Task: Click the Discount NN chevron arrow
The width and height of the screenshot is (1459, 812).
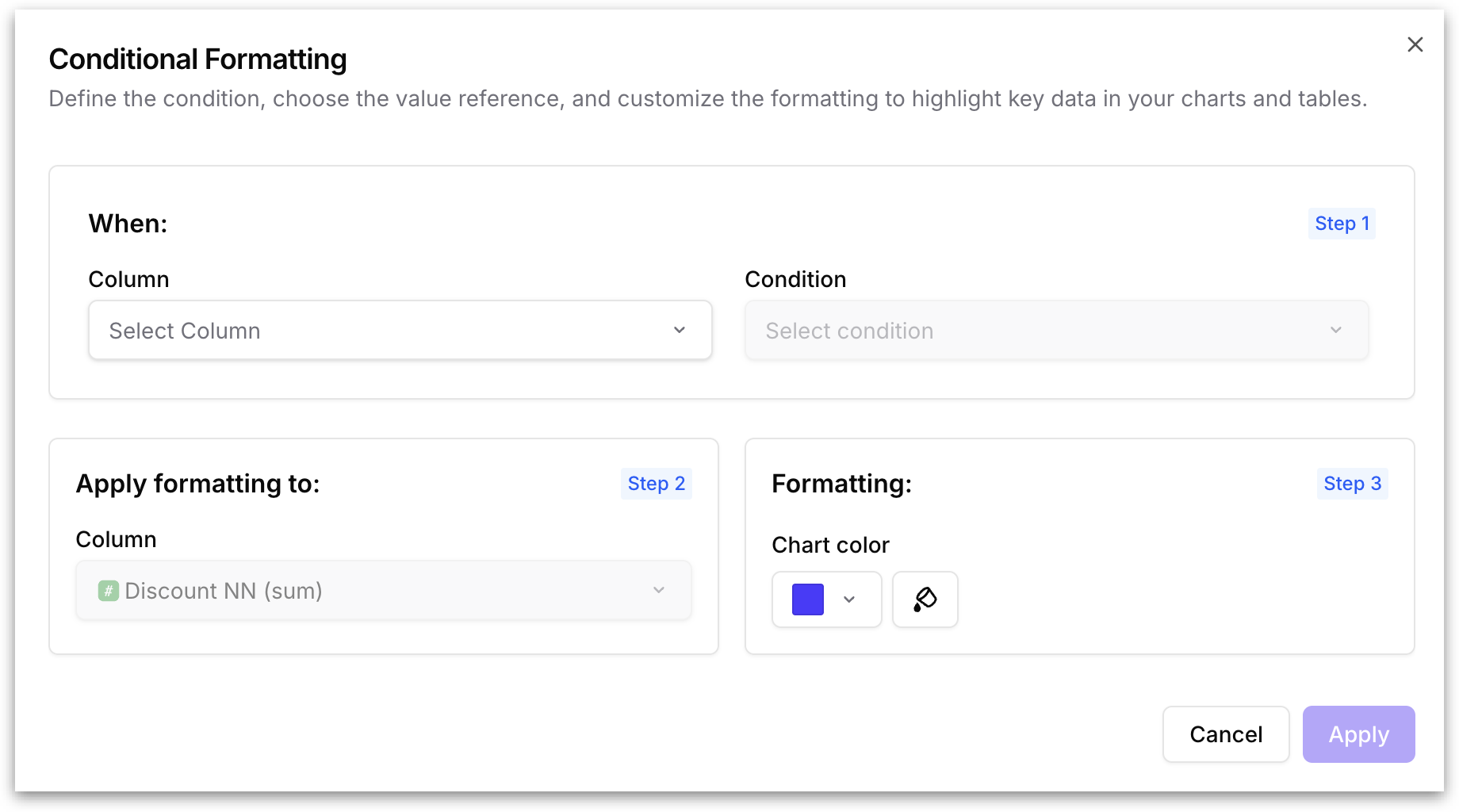Action: point(659,590)
